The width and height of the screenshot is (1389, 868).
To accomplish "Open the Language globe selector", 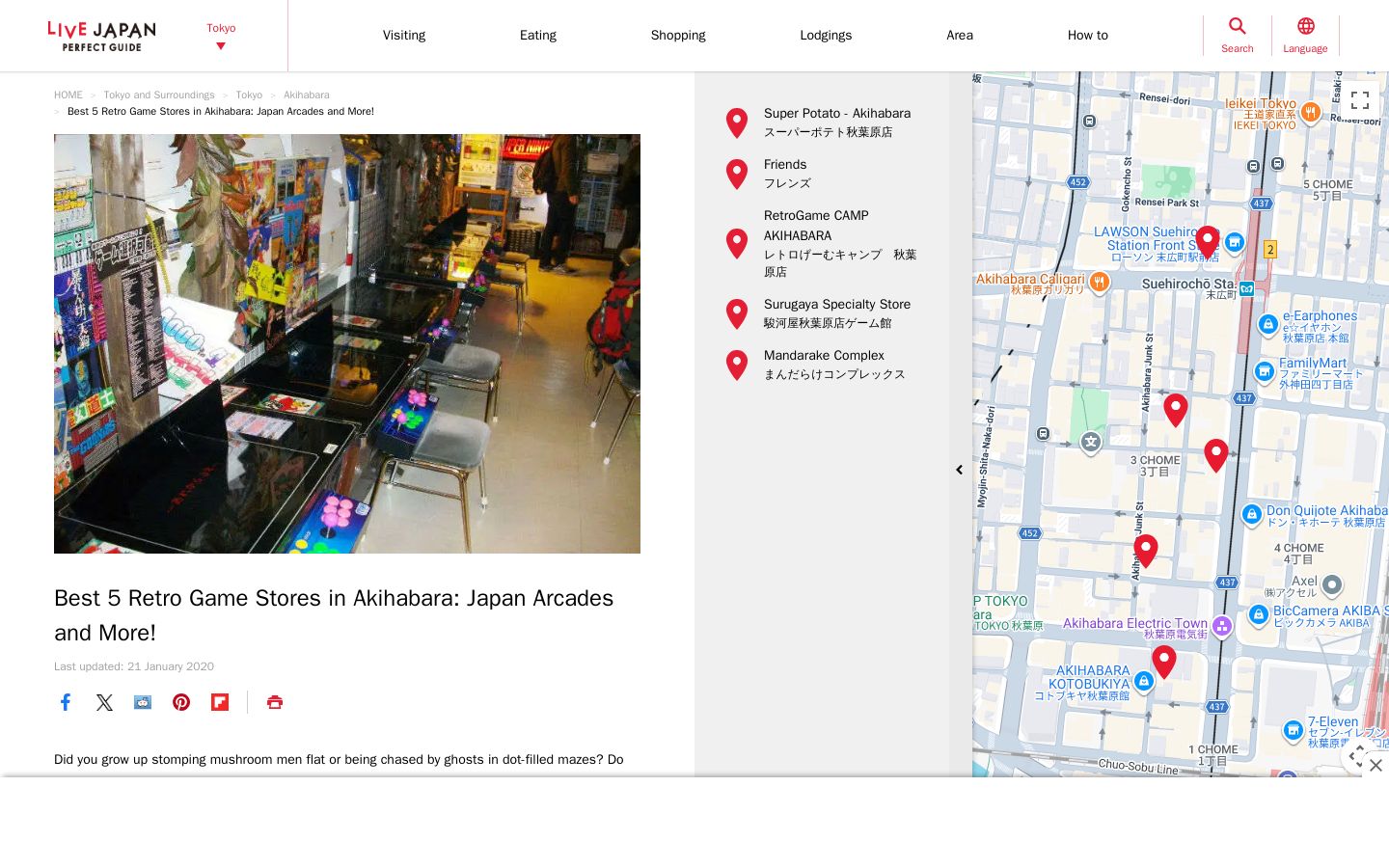I will click(1305, 35).
